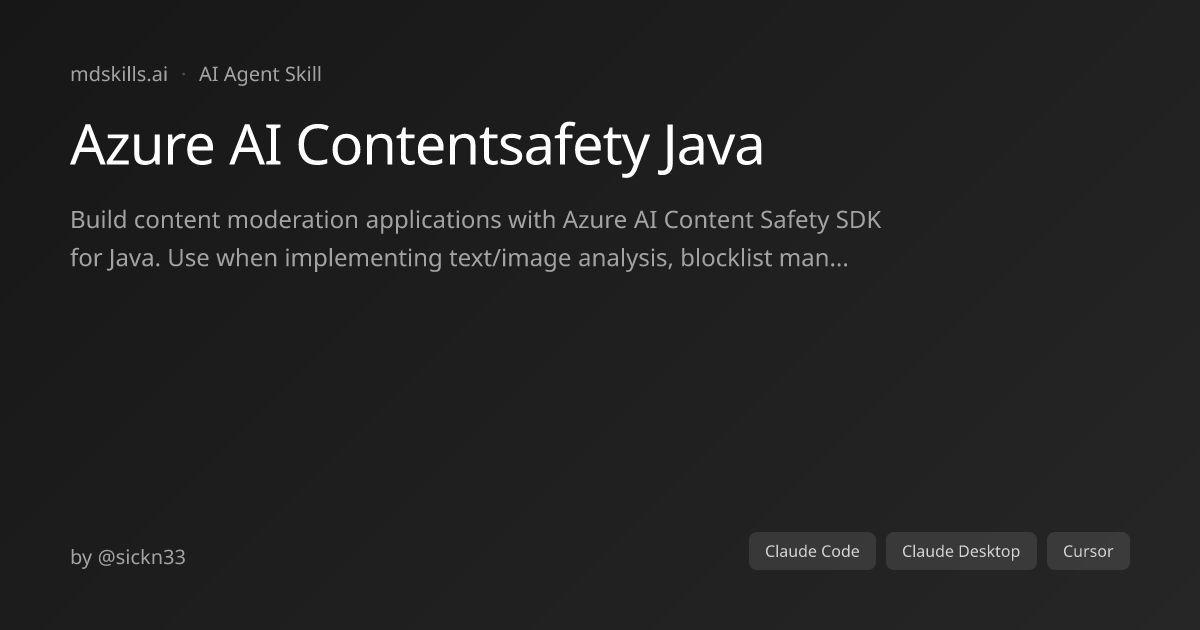Click the author name @sickn33
Image resolution: width=1200 pixels, height=630 pixels.
pos(141,557)
